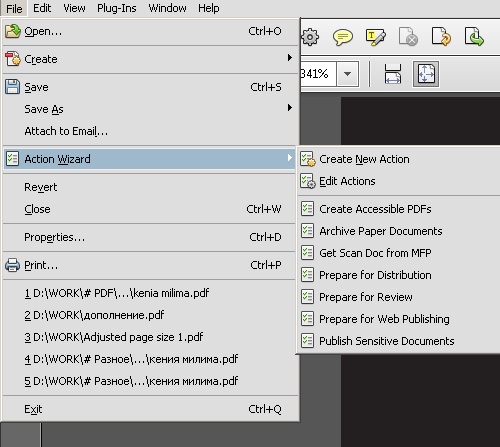Click the Create New Action icon

307,159
